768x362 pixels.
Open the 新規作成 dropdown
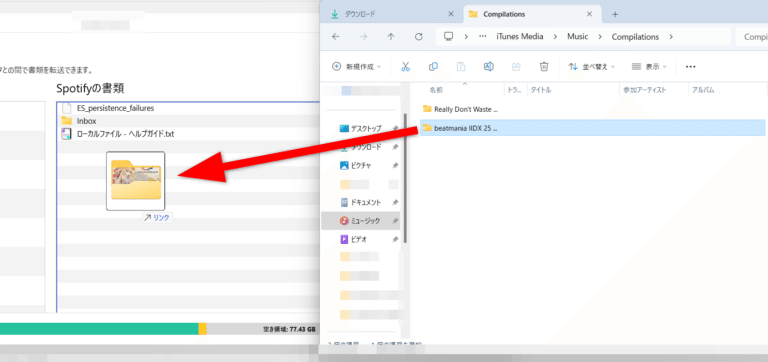pyautogui.click(x=356, y=67)
